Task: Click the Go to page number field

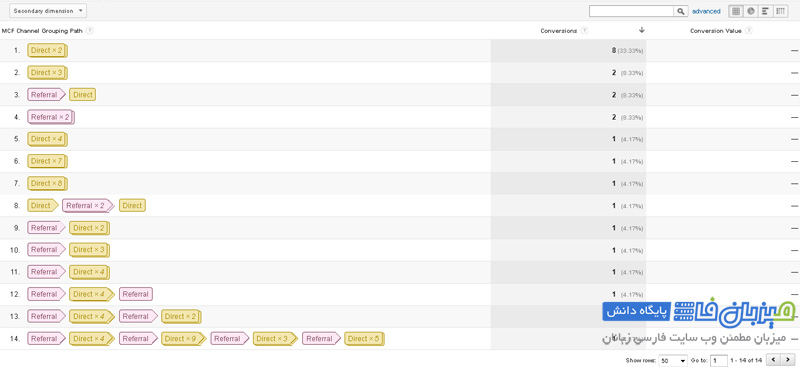Action: (719, 361)
